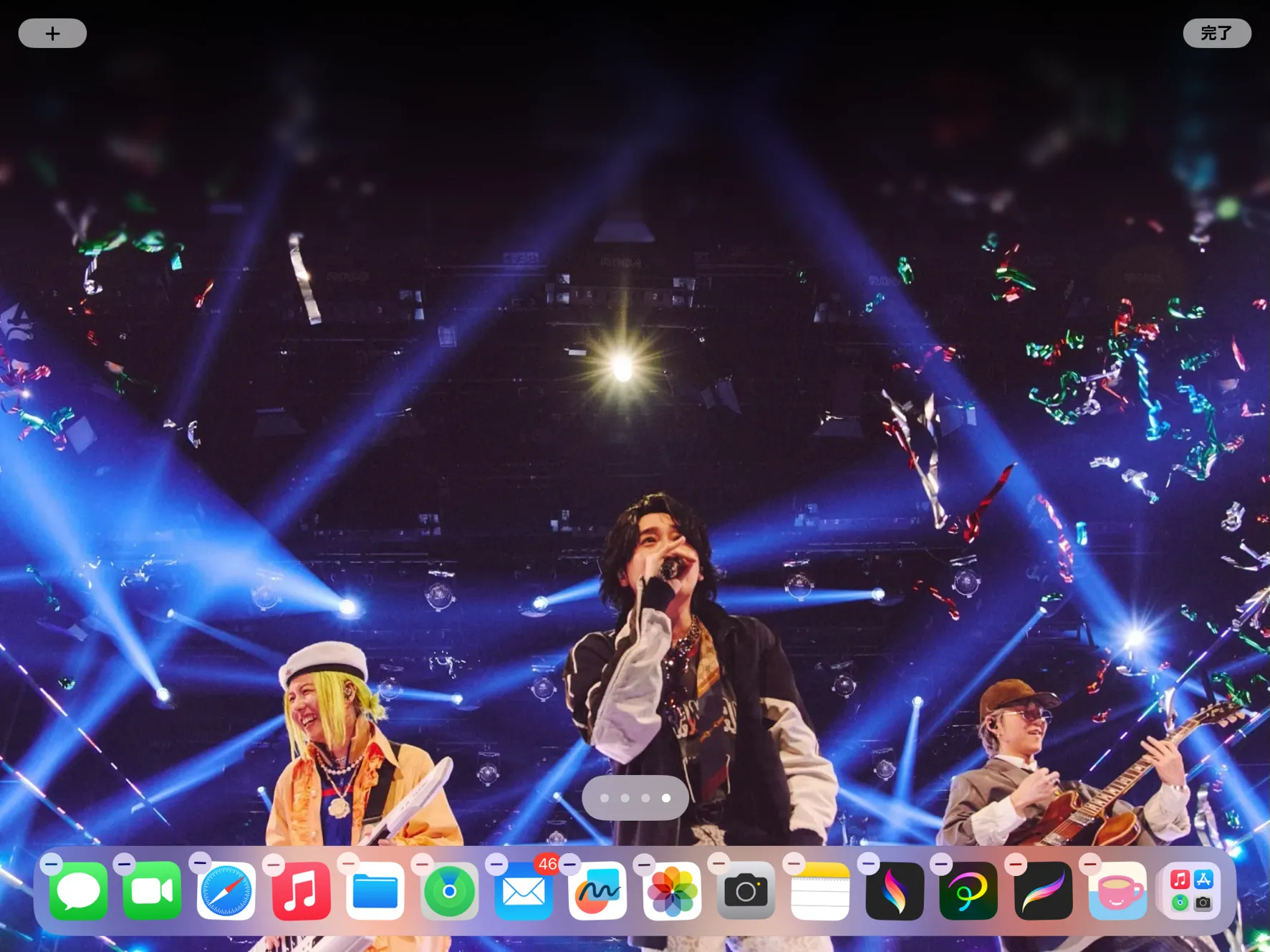
Task: Launch the Find My app in the dock
Action: (449, 891)
